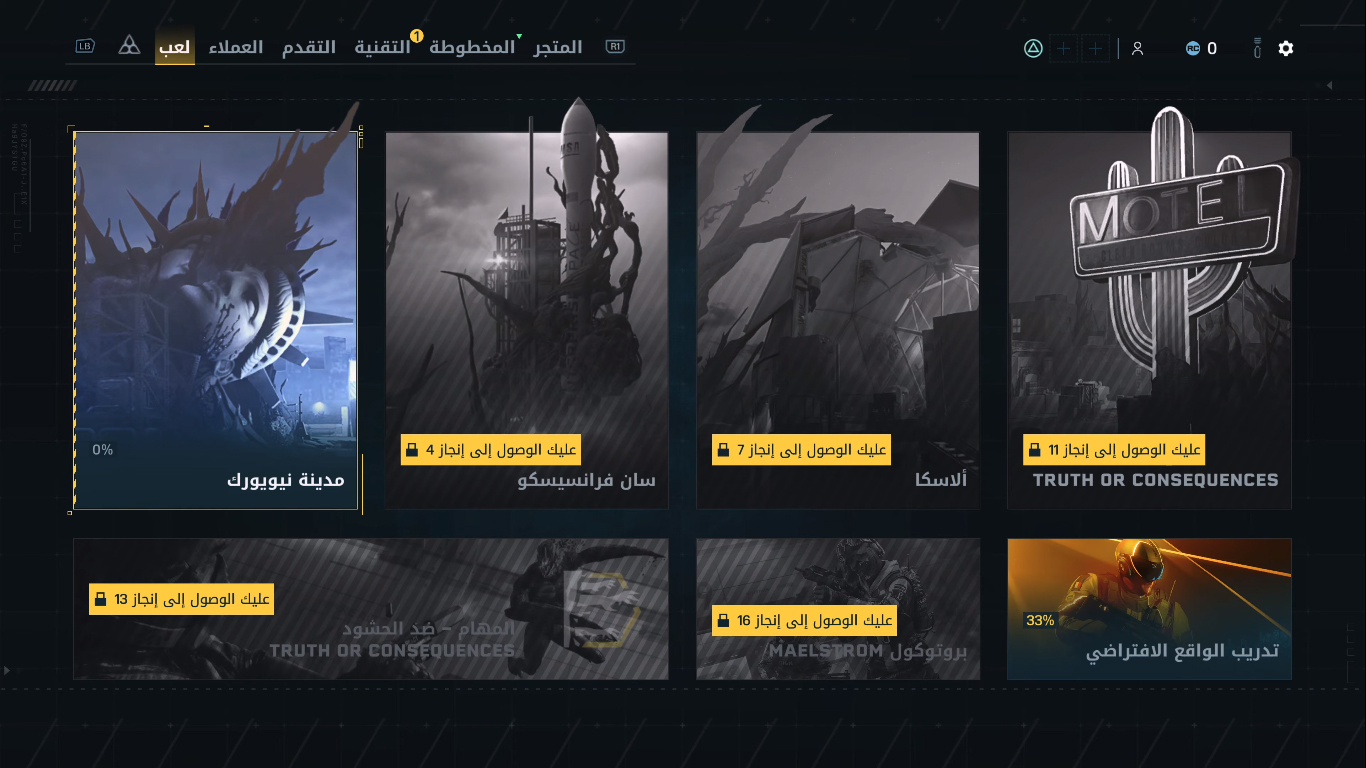This screenshot has height=768, width=1366.
Task: Add squad member in second plus slot
Action: point(1096,48)
